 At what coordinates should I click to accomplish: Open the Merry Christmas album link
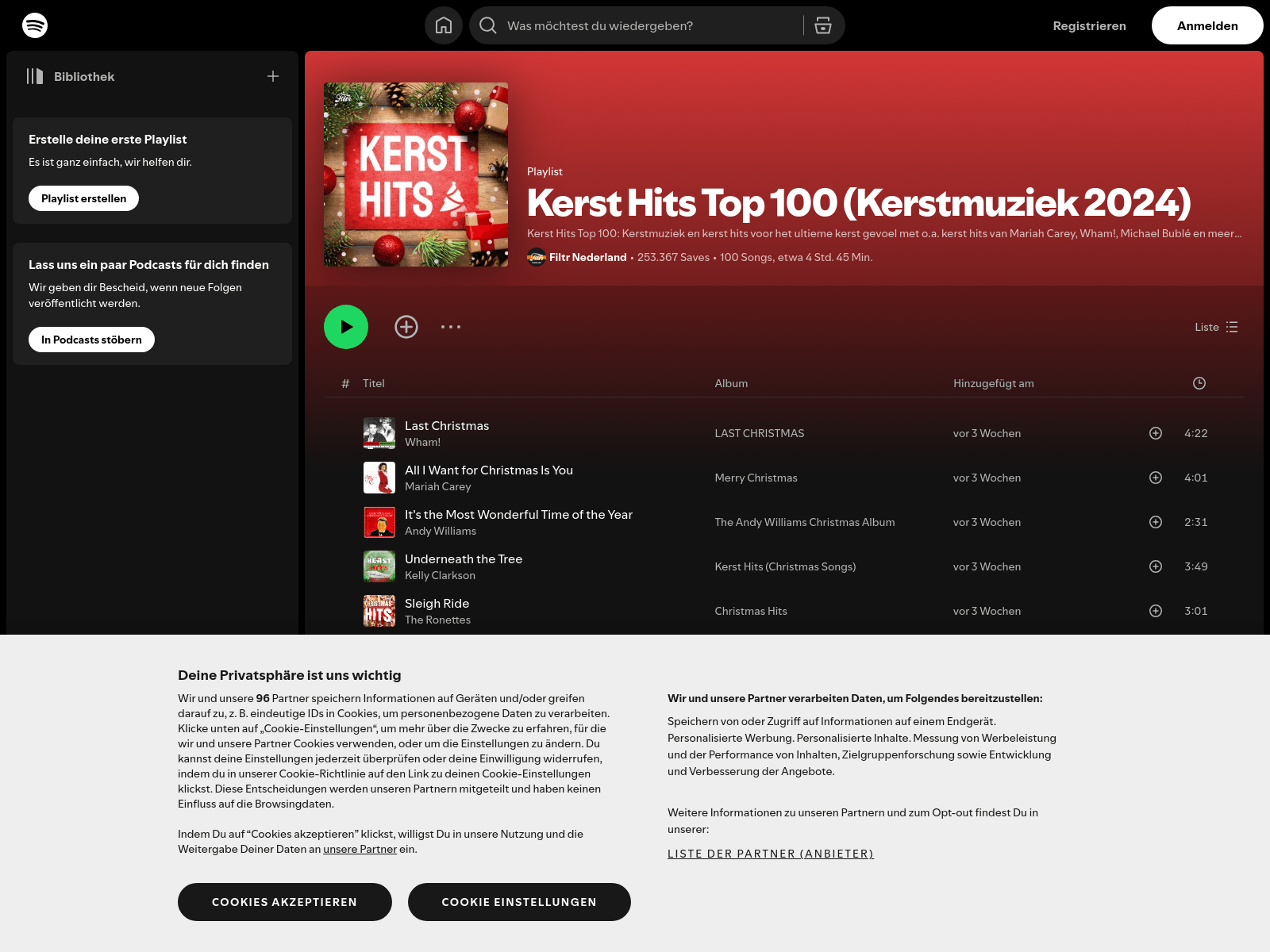pos(756,478)
